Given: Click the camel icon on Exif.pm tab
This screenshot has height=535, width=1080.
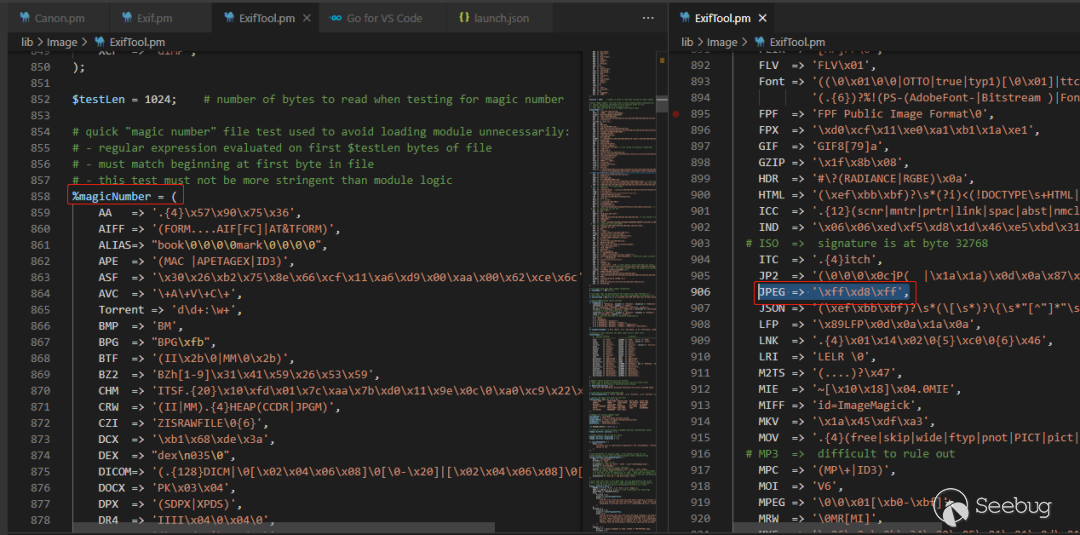Looking at the screenshot, I should (127, 18).
